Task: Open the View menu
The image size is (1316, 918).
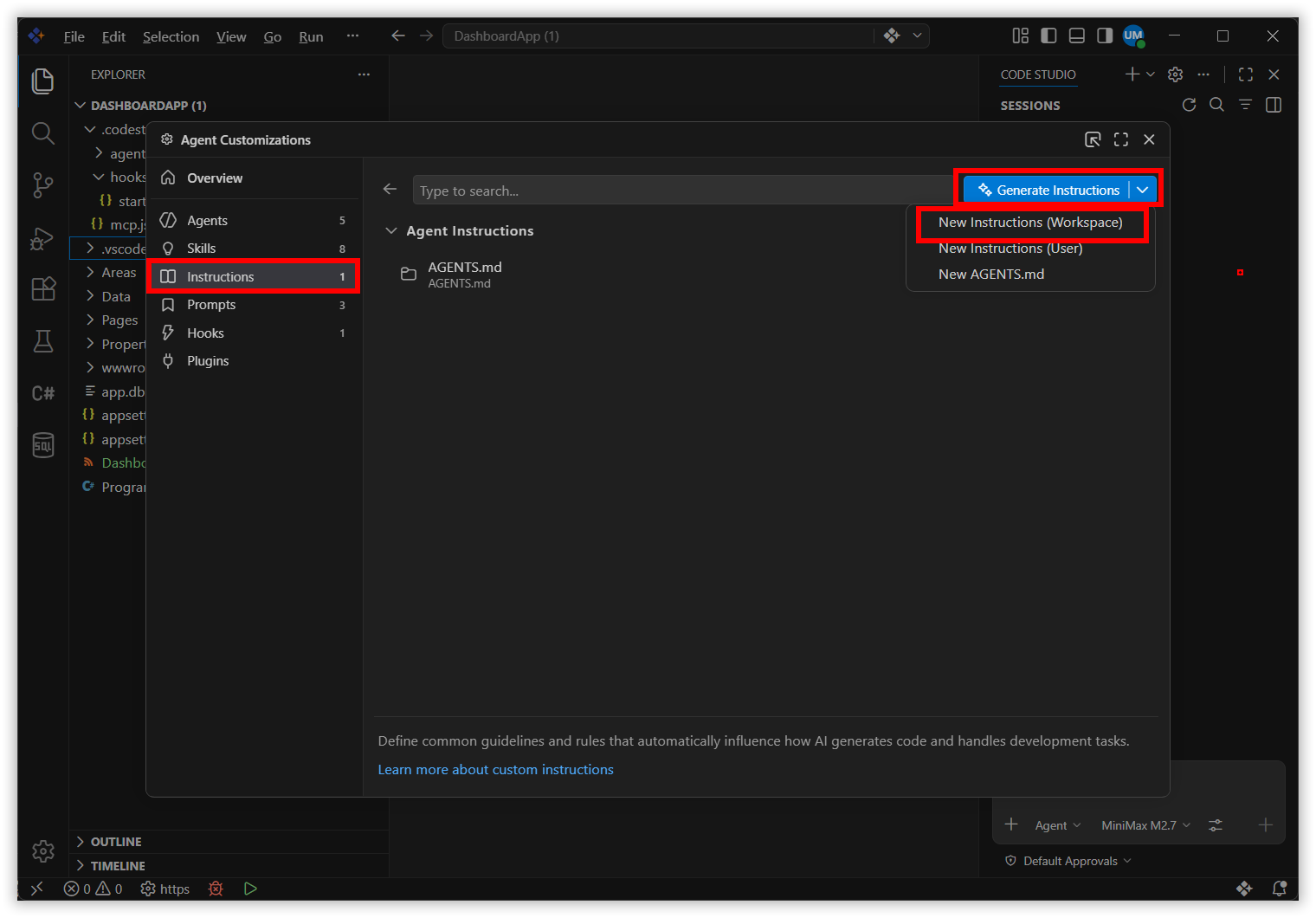Action: pyautogui.click(x=231, y=36)
